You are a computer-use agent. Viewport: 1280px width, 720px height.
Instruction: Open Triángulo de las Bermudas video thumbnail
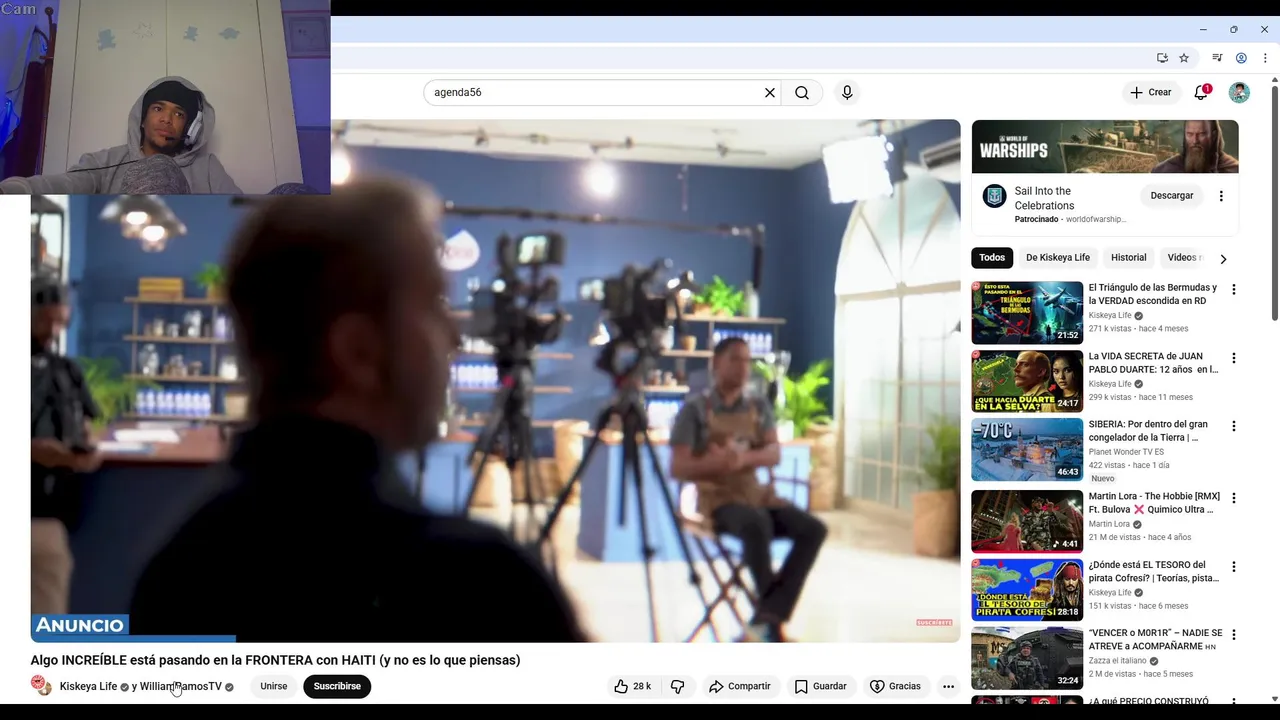pos(1027,312)
